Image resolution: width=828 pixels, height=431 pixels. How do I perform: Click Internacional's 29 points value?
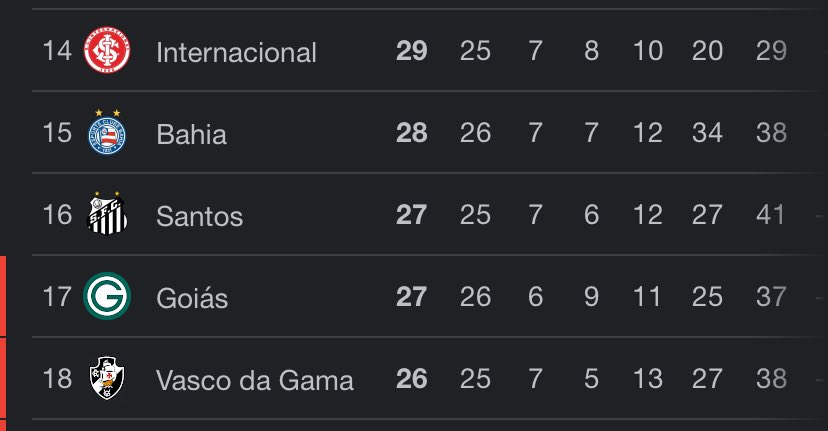coord(411,51)
